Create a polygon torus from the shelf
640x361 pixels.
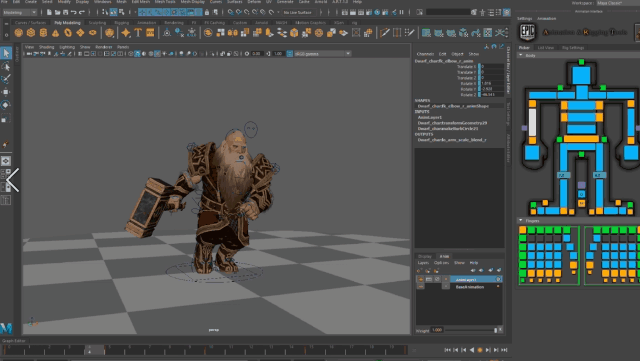(68, 33)
